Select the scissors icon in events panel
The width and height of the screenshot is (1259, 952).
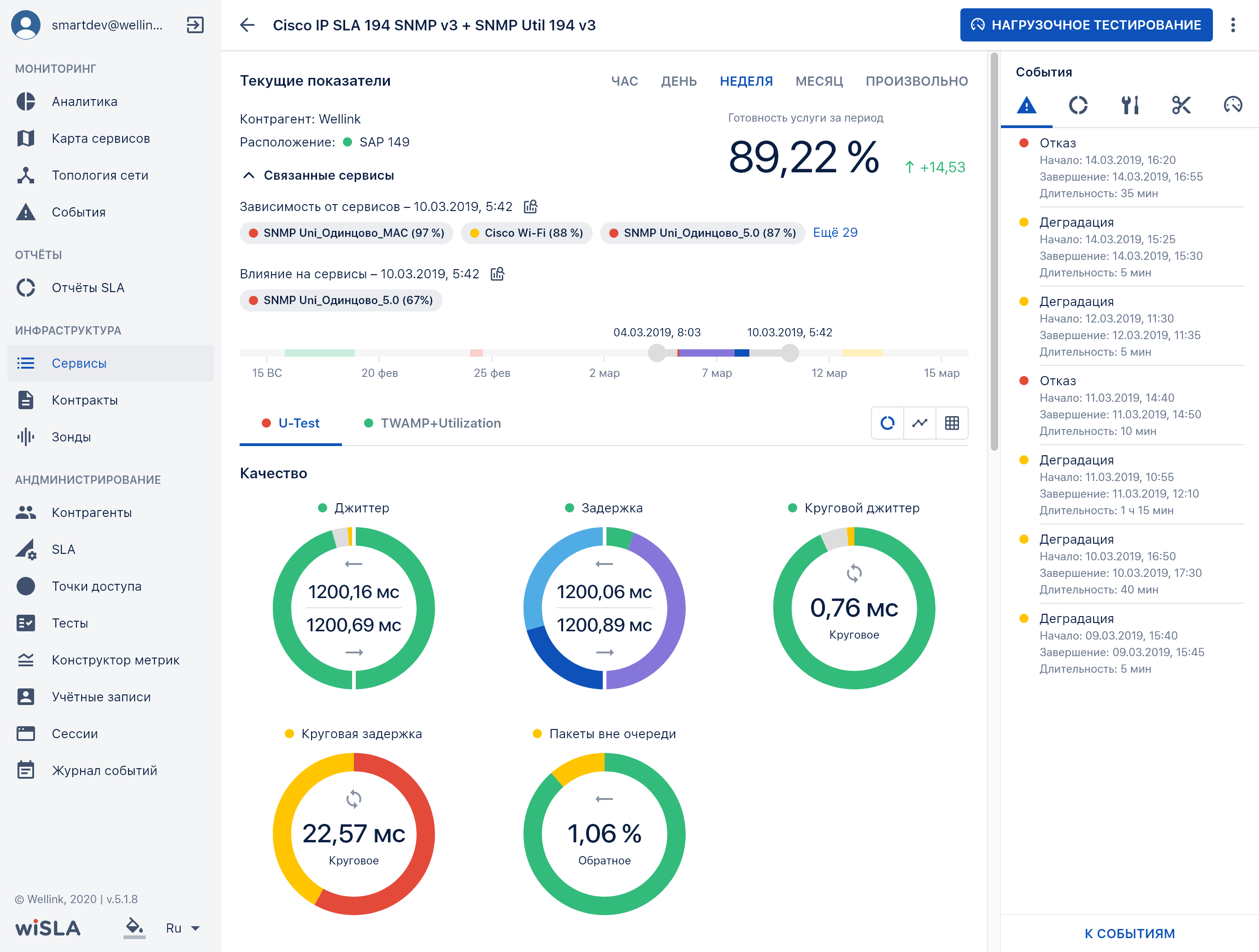point(1182,105)
